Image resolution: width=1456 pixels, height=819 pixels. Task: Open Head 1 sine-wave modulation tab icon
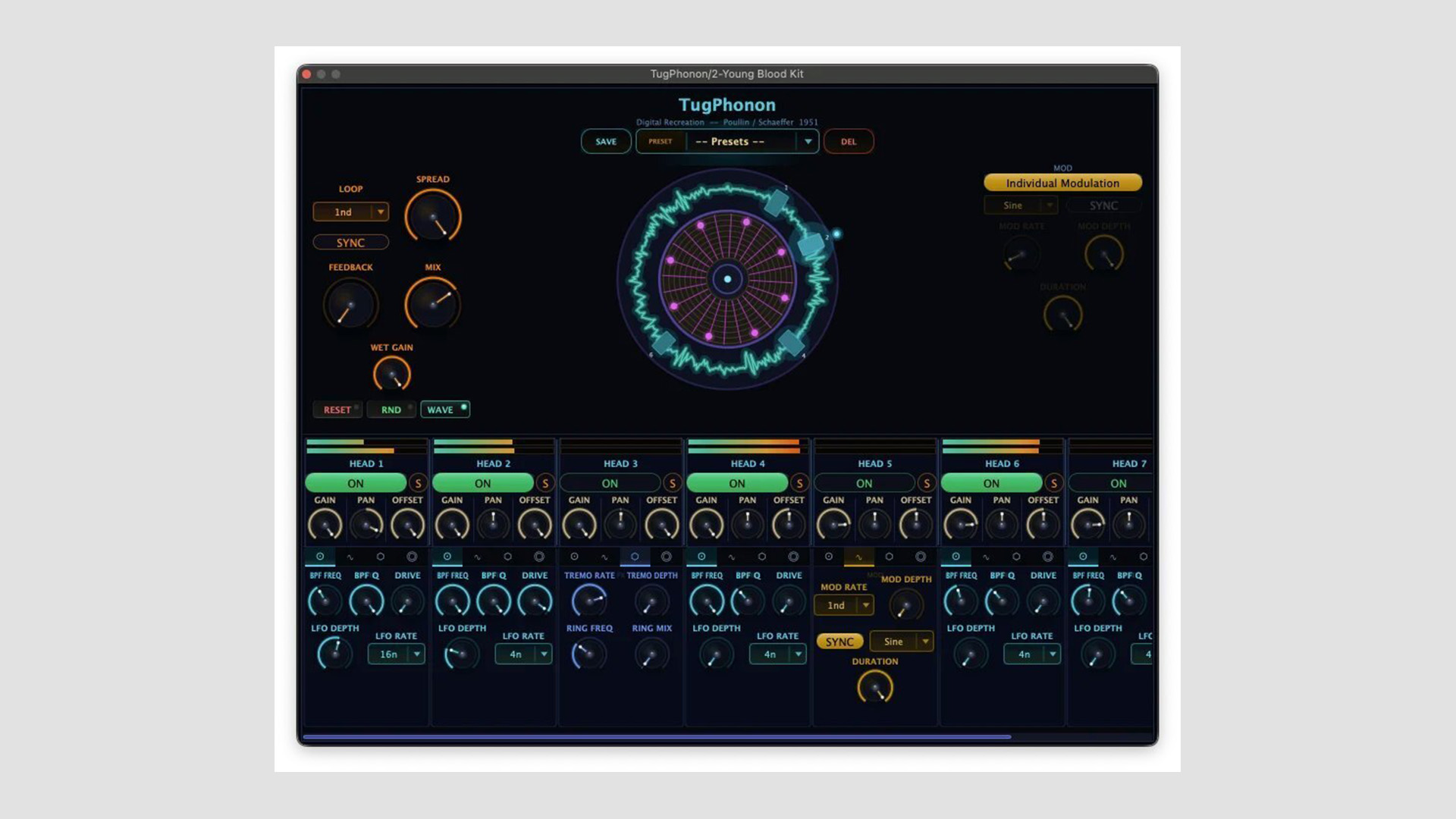350,557
